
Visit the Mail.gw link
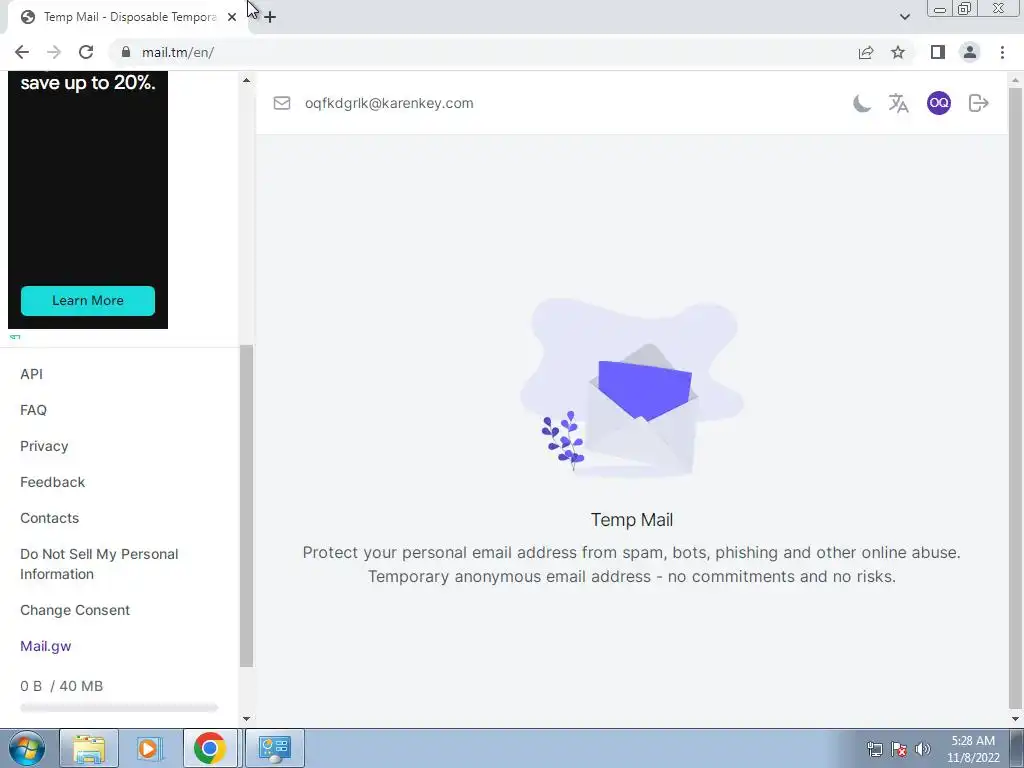click(x=46, y=646)
